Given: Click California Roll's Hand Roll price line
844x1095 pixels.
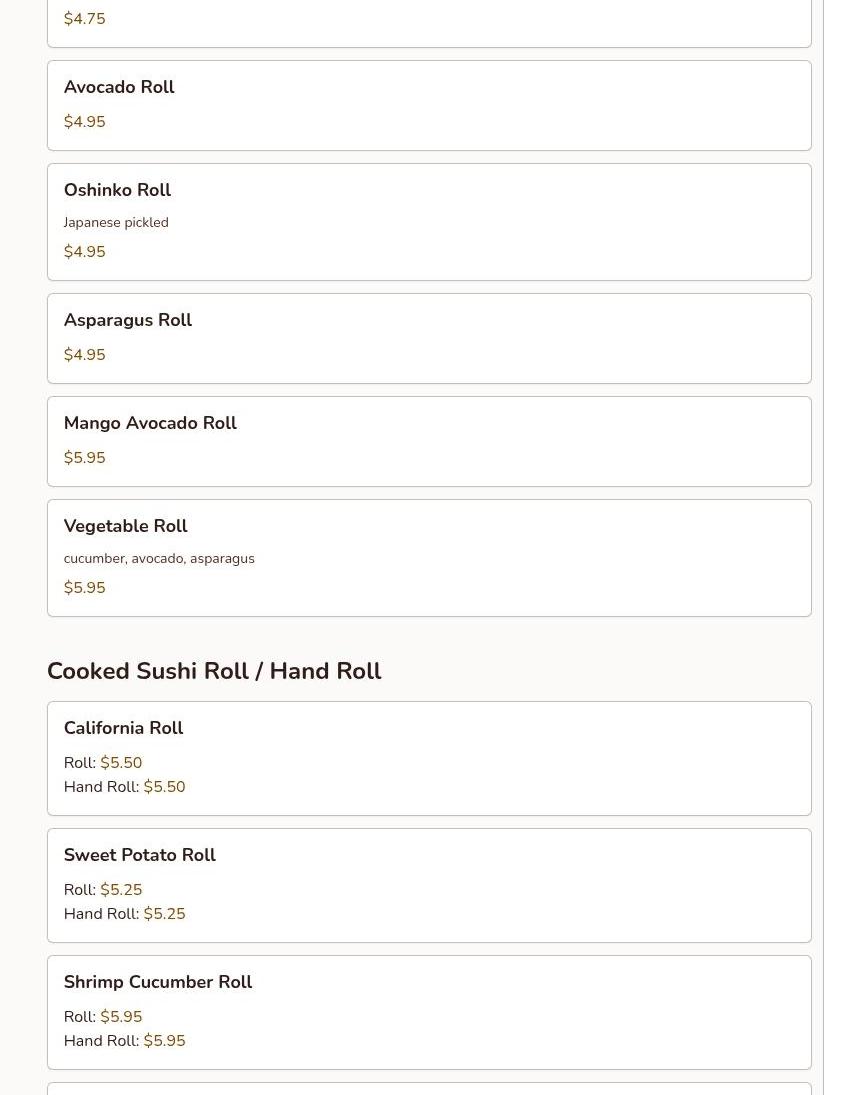Looking at the screenshot, I should tap(124, 786).
